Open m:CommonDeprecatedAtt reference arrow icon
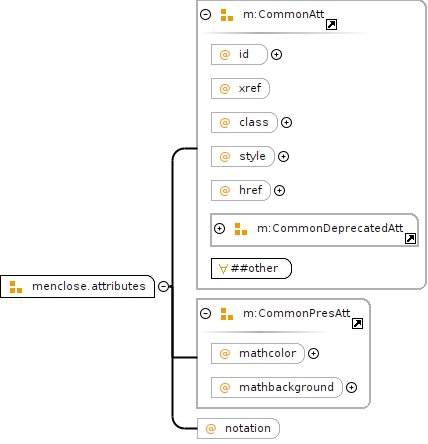This screenshot has height=444, width=428. 410,239
